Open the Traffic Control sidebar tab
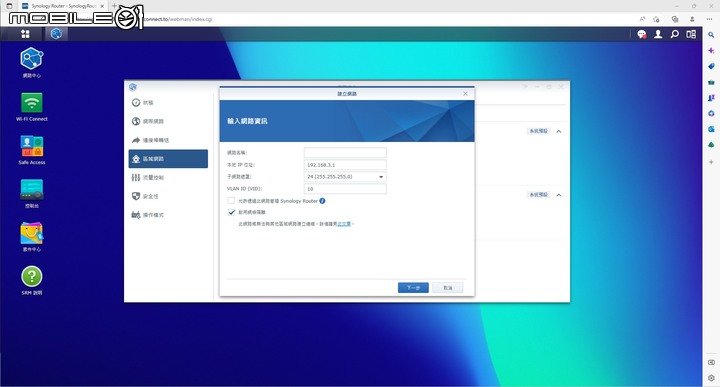 (168, 178)
